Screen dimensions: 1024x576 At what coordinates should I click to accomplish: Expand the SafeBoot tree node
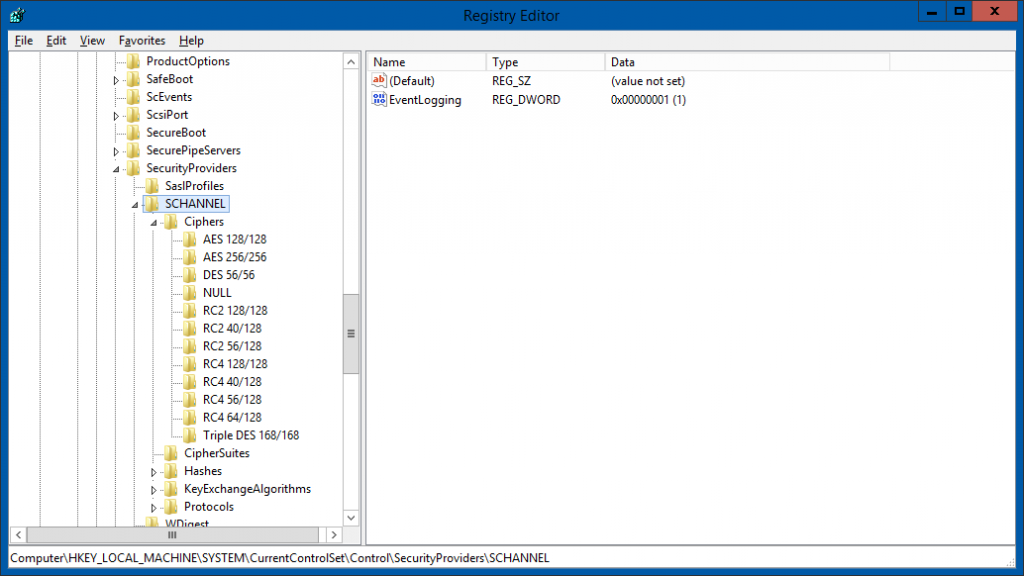115,78
